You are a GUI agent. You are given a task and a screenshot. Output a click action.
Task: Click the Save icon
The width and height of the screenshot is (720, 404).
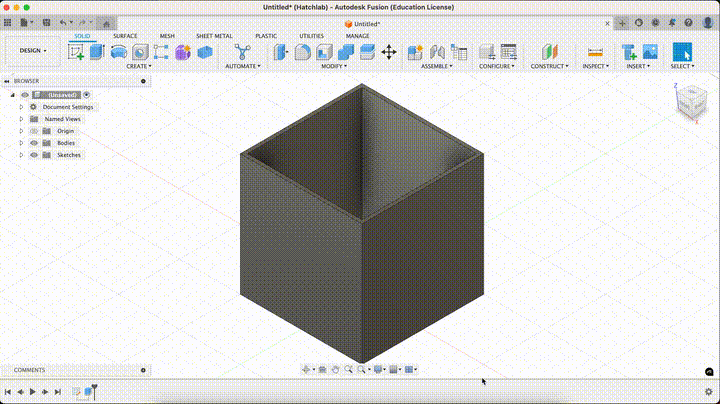pyautogui.click(x=46, y=22)
